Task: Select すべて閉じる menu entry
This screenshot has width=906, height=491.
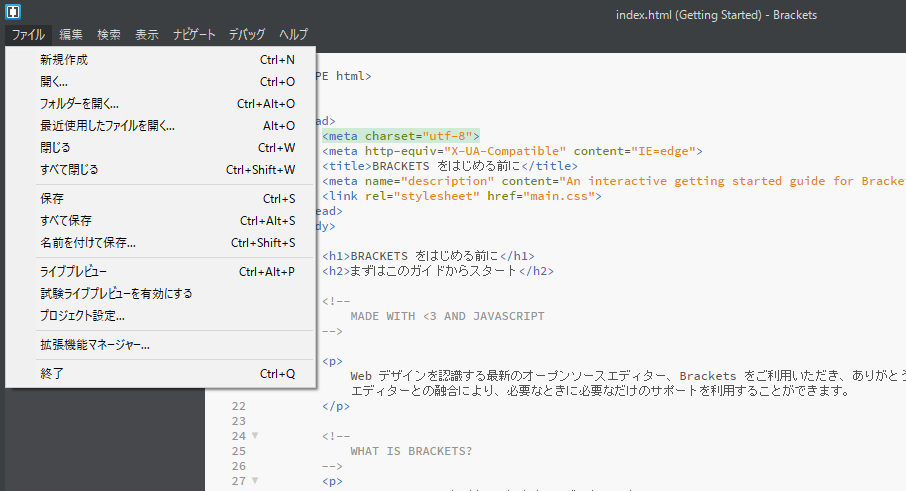Action: click(161, 169)
